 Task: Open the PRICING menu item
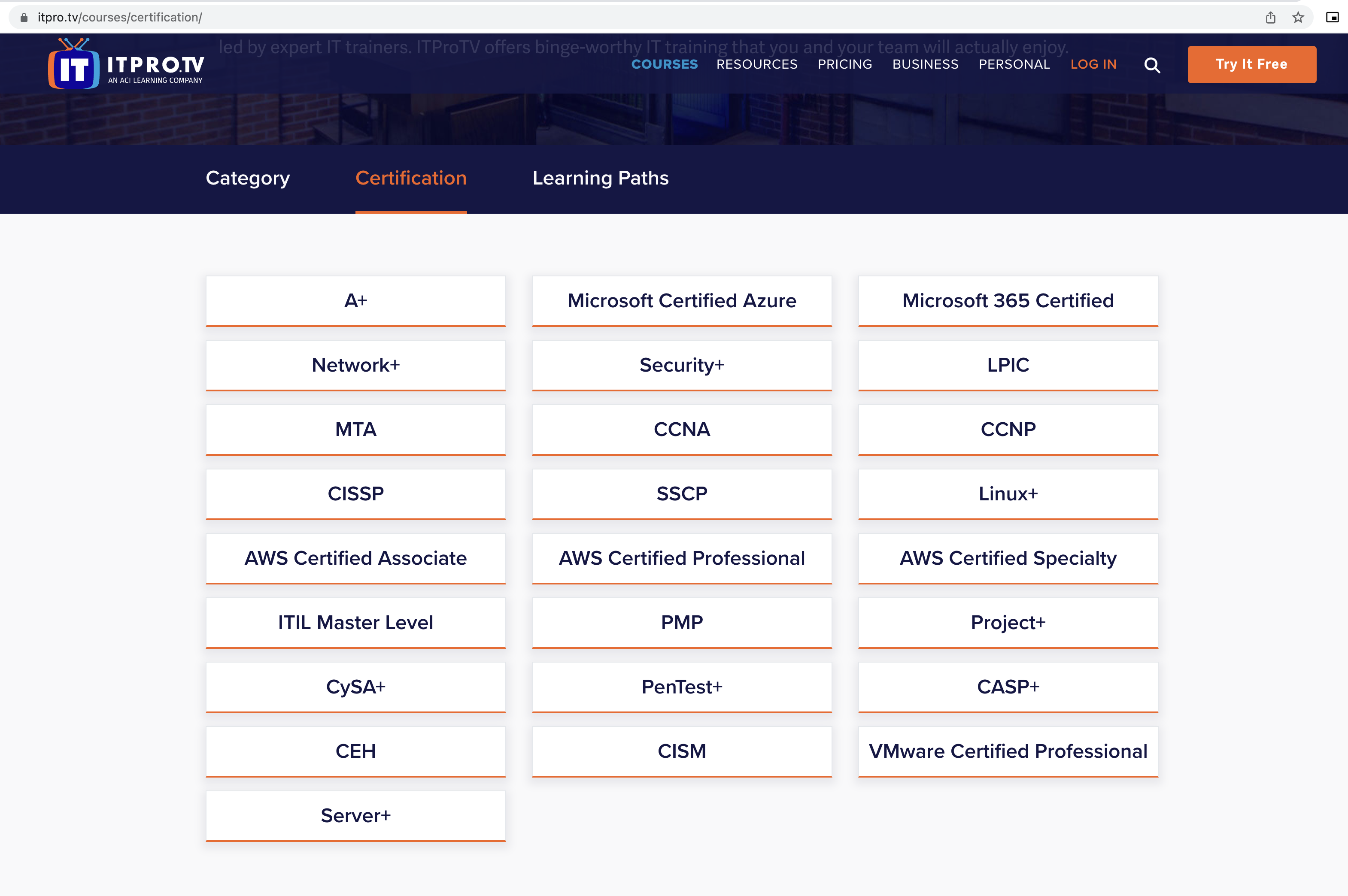click(844, 64)
